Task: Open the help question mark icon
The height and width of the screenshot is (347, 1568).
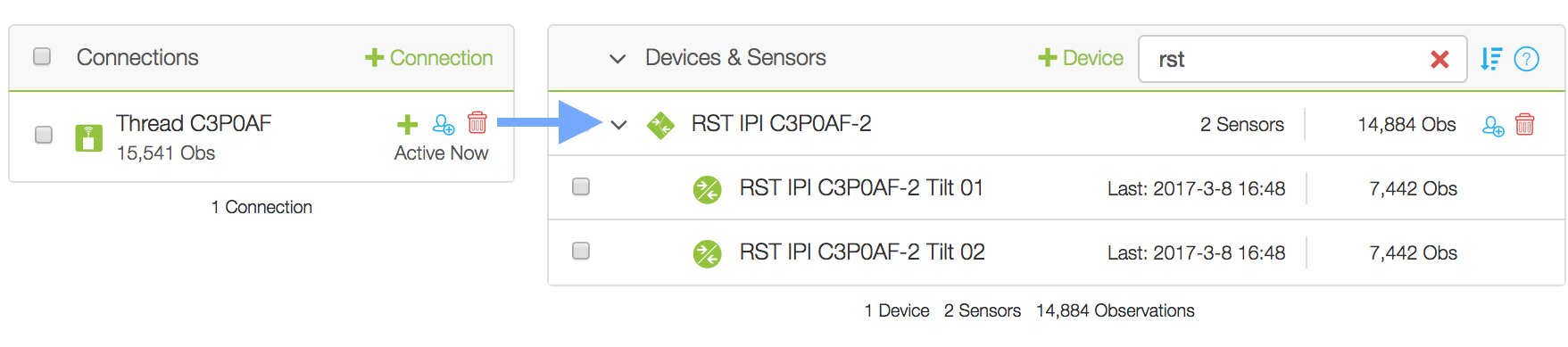Action: pos(1527,59)
